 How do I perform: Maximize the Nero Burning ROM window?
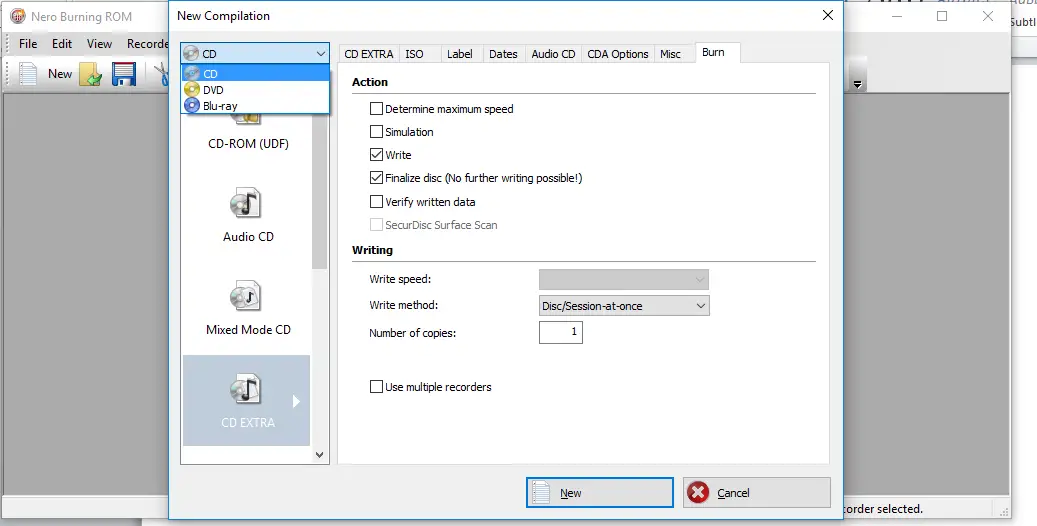(x=942, y=17)
